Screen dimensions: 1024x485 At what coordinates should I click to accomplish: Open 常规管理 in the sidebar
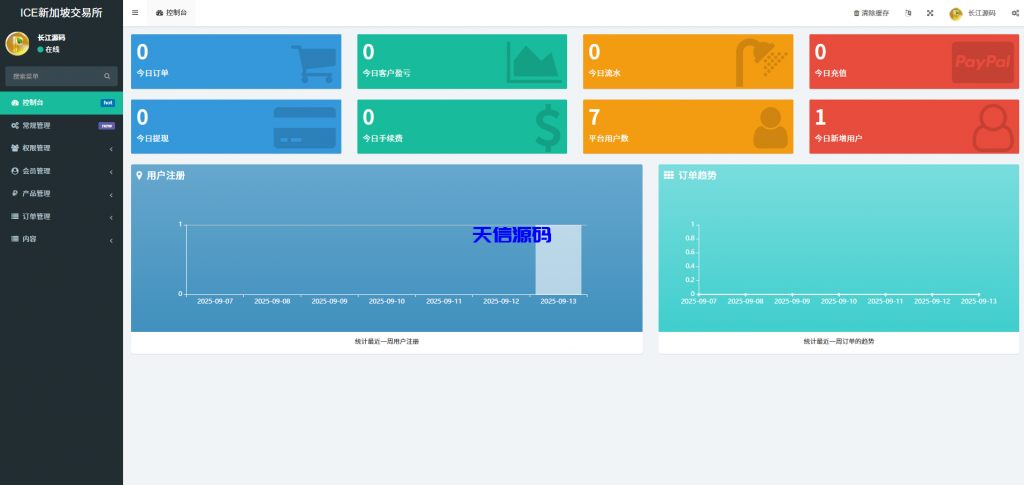click(x=60, y=126)
